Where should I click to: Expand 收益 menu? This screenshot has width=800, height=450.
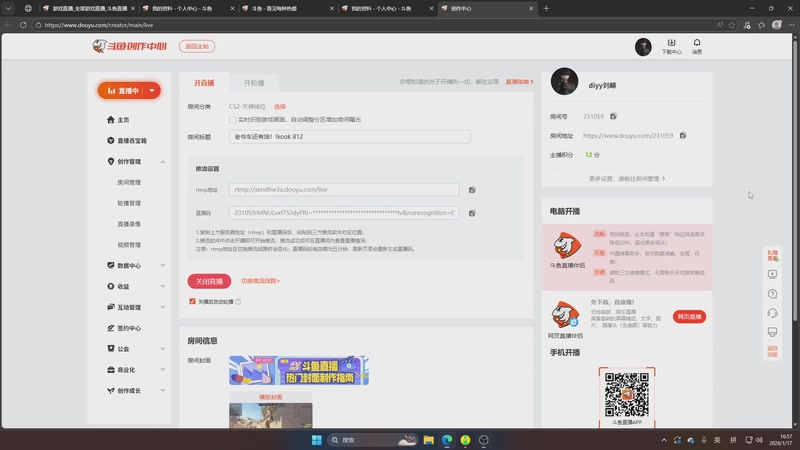(162, 287)
